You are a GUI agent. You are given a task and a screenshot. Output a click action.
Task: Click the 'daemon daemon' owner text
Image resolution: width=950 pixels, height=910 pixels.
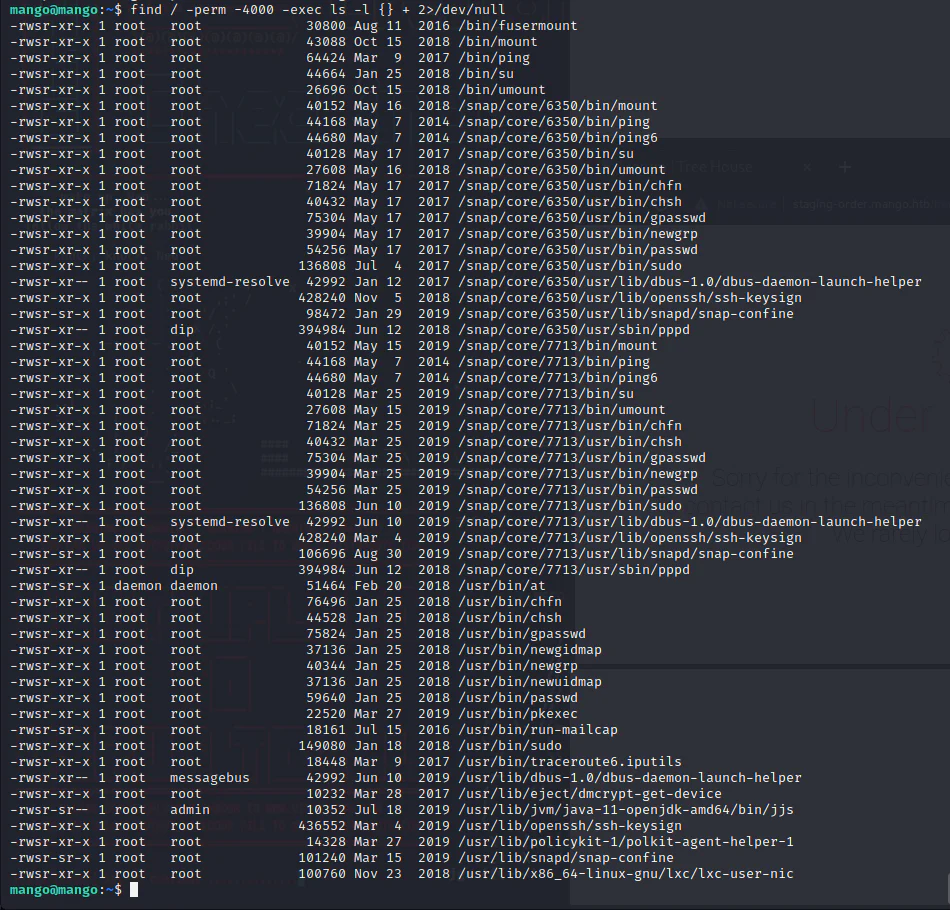point(165,586)
